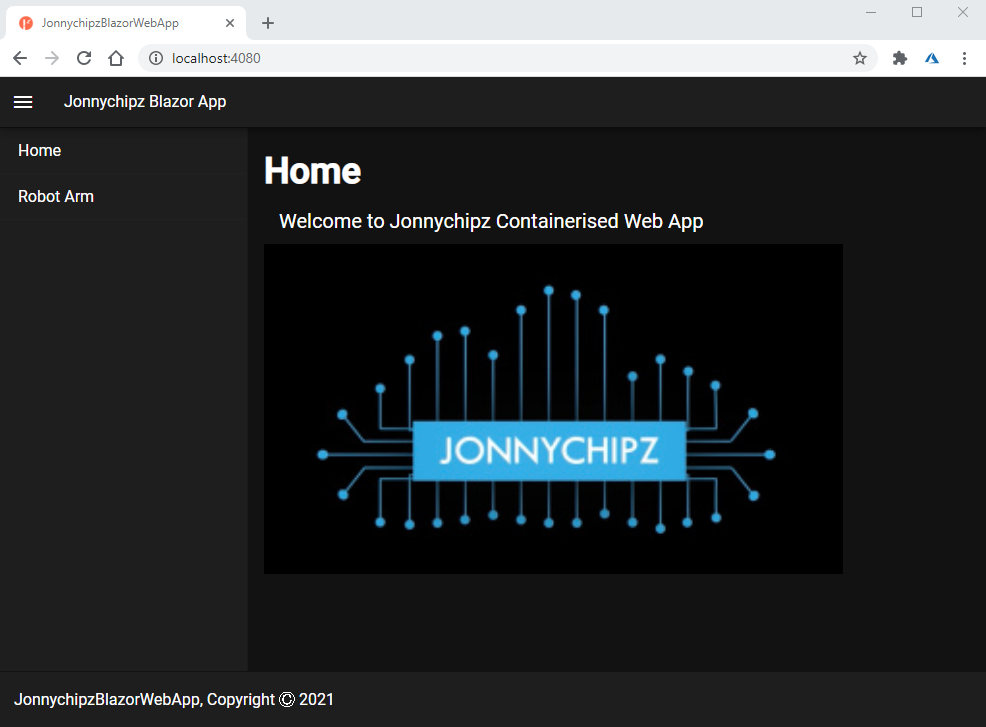Screen dimensions: 986x727
Task: Click the localhost:4080 address bar
Action: pyautogui.click(x=500, y=58)
